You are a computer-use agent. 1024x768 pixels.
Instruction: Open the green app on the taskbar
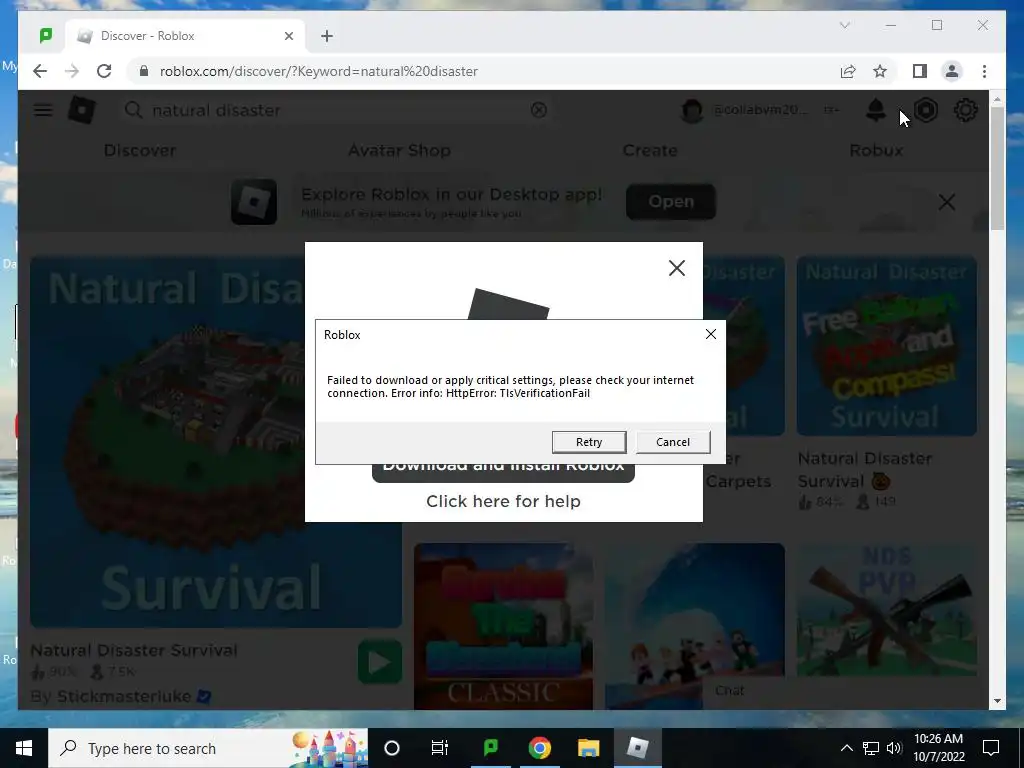click(490, 748)
